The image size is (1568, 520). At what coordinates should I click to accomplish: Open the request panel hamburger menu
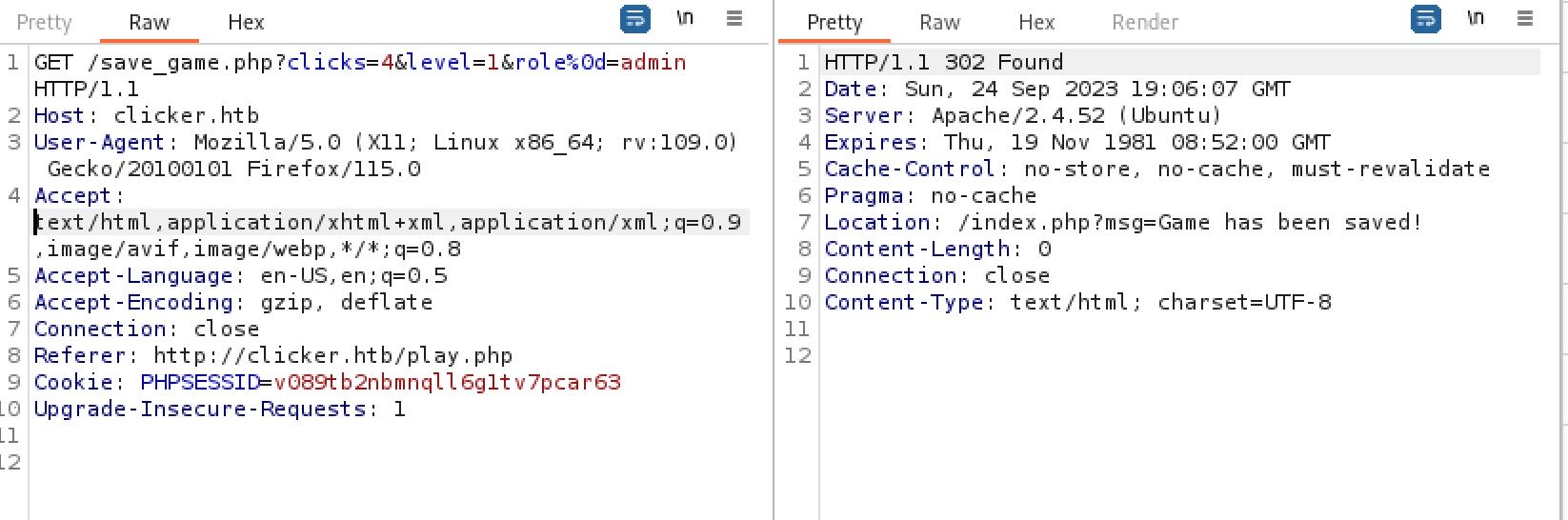pos(734,19)
